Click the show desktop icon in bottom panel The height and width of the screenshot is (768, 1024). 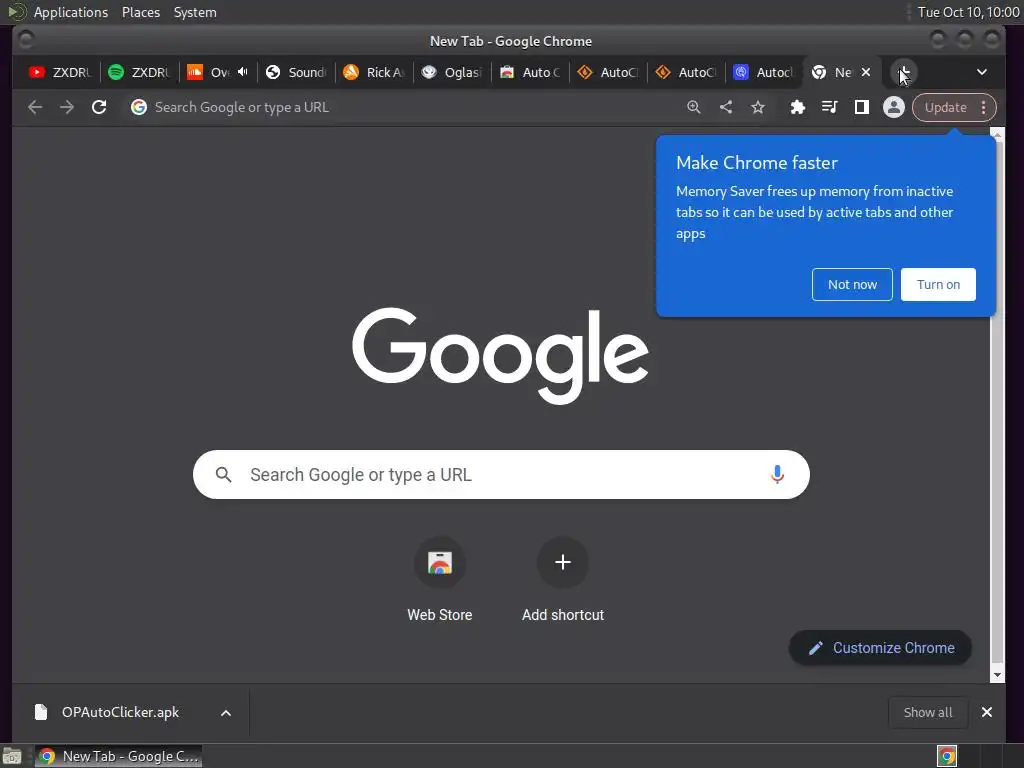click(12, 756)
